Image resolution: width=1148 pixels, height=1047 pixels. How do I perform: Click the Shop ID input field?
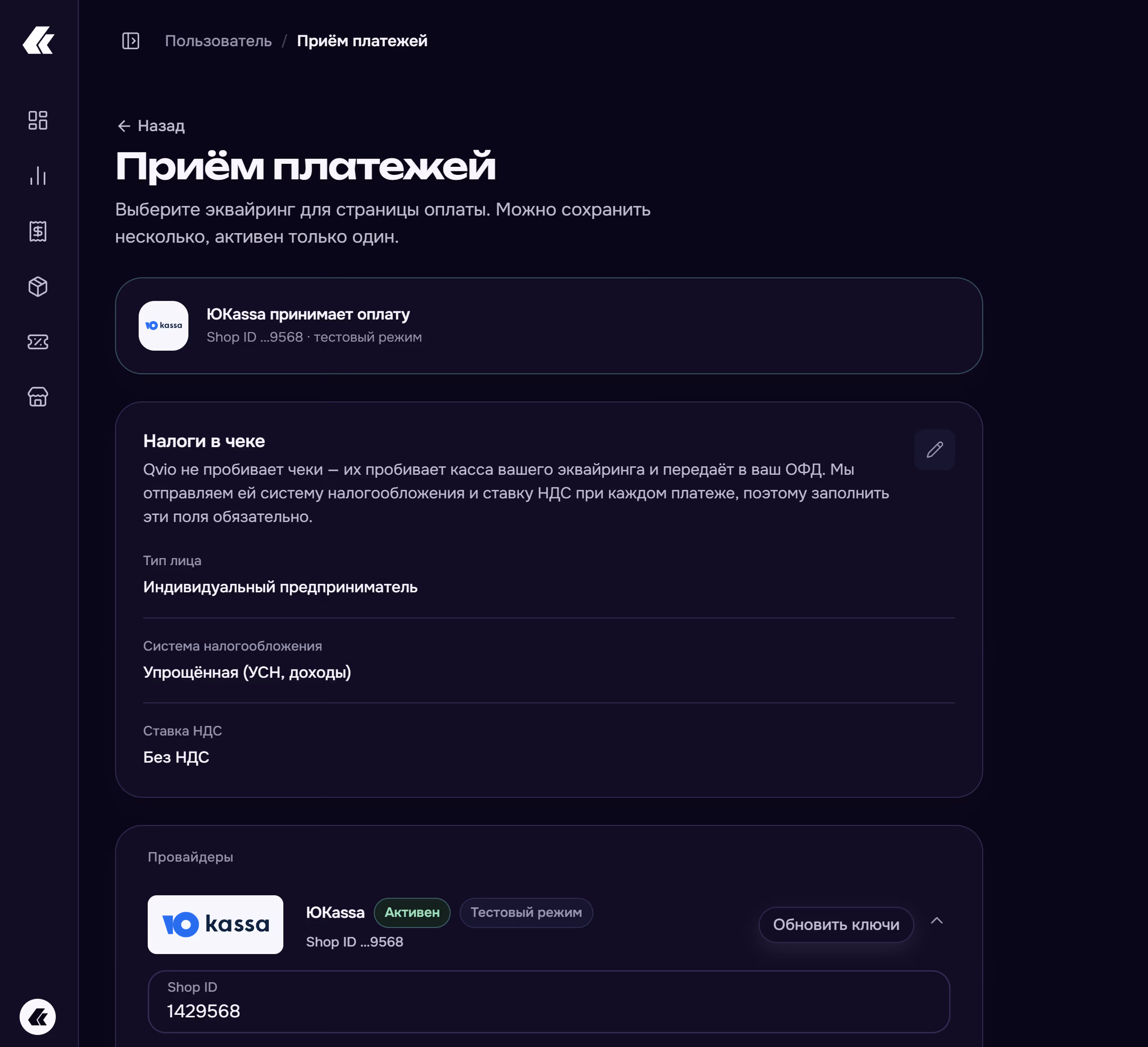point(548,1002)
